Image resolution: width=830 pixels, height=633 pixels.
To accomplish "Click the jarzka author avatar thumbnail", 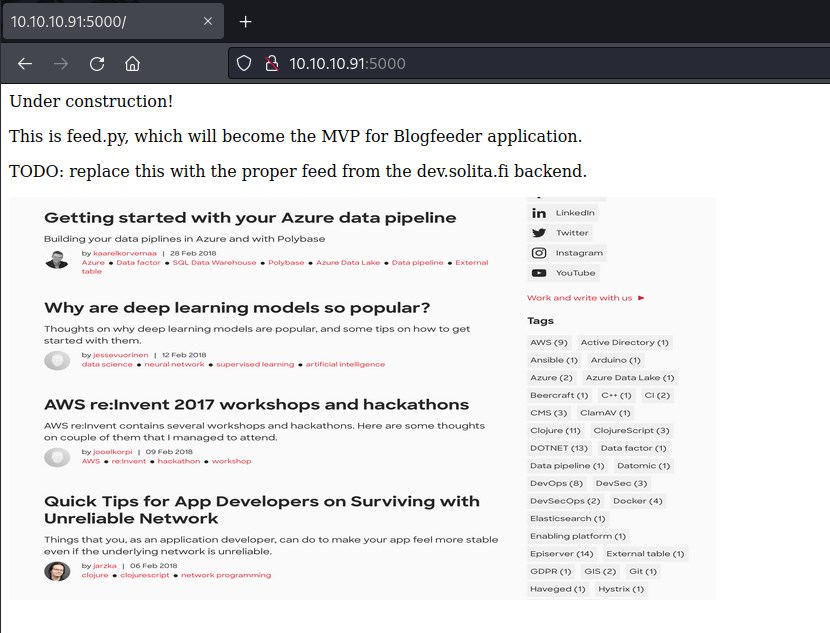I will (x=57, y=571).
